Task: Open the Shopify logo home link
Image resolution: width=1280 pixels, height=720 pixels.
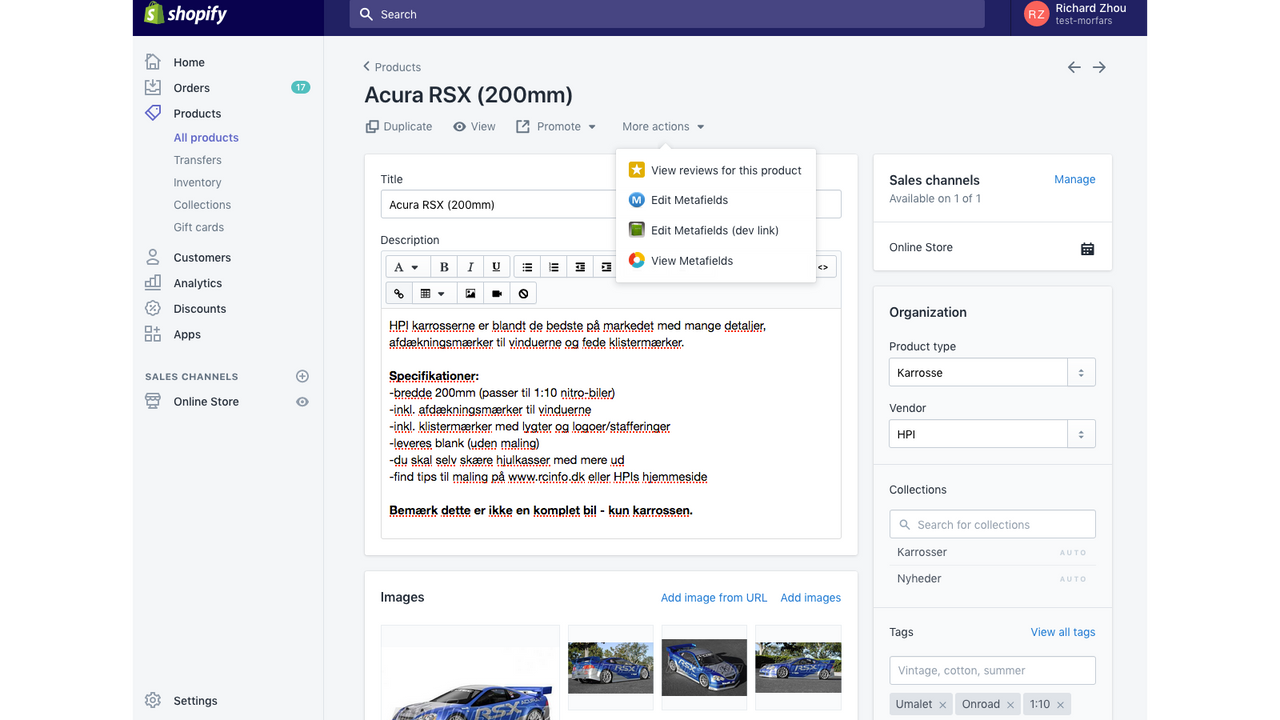Action: pyautogui.click(x=185, y=14)
